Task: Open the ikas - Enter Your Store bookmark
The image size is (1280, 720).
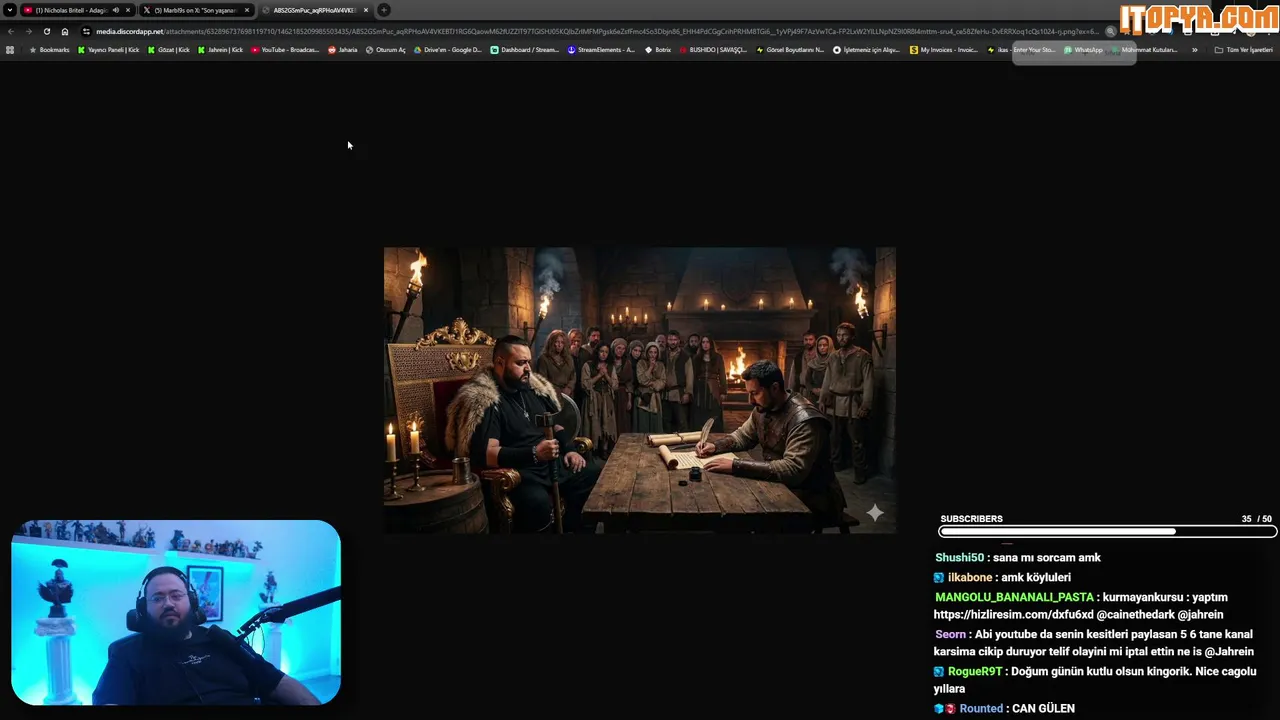Action: (1021, 49)
